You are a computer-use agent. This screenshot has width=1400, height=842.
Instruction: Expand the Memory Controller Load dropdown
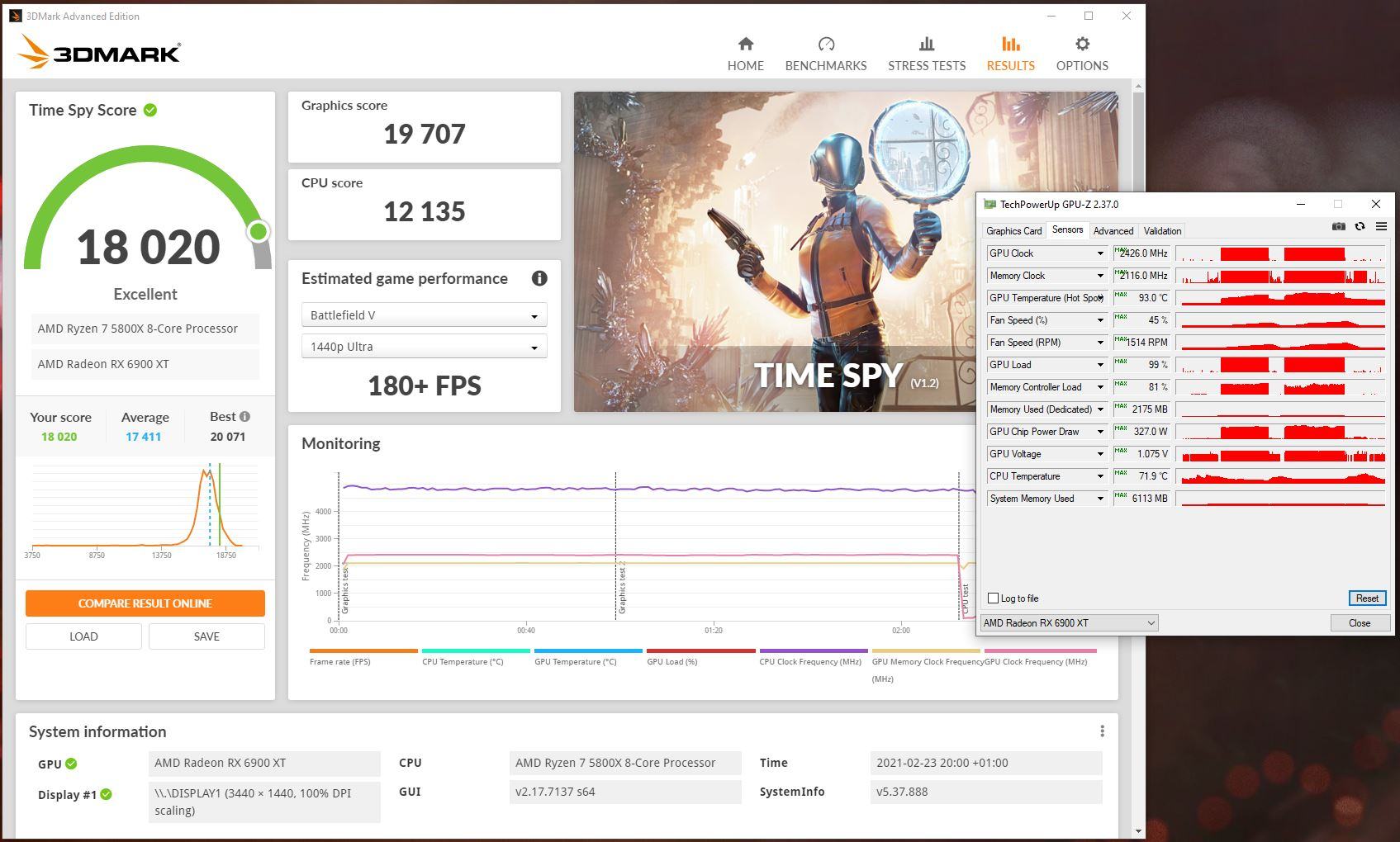pos(1100,387)
